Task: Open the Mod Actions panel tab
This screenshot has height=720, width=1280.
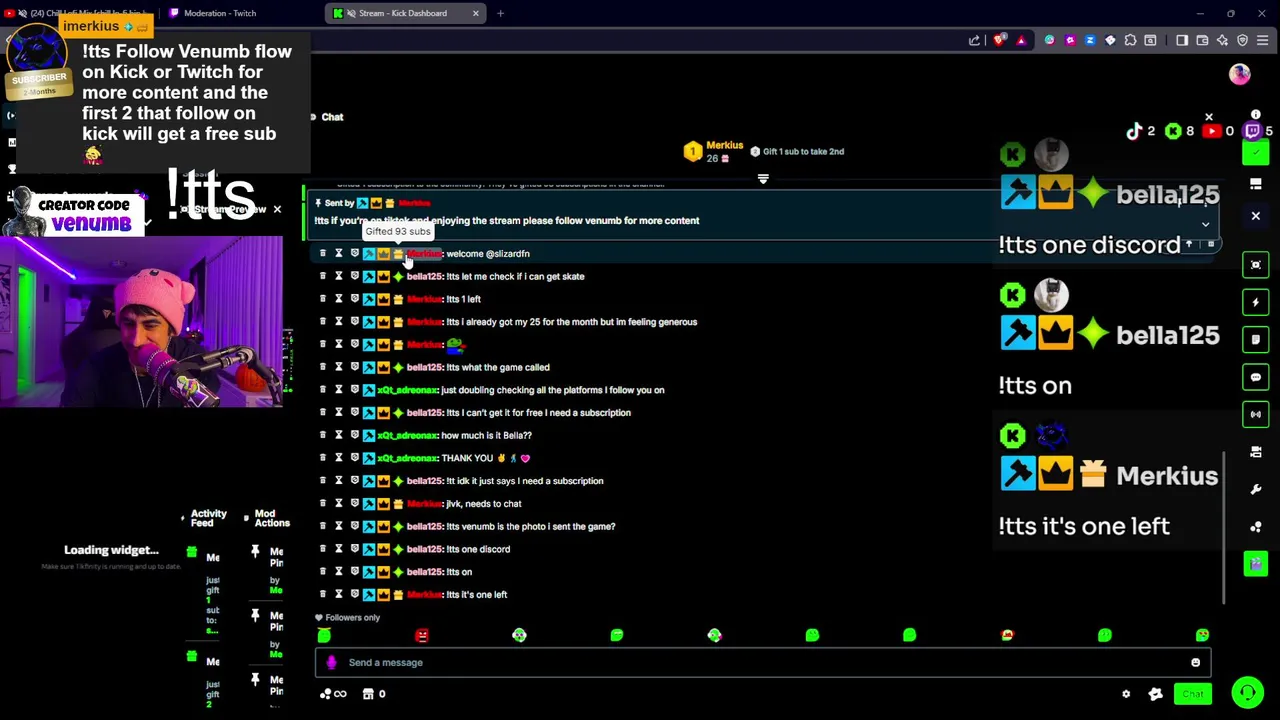Action: click(271, 518)
